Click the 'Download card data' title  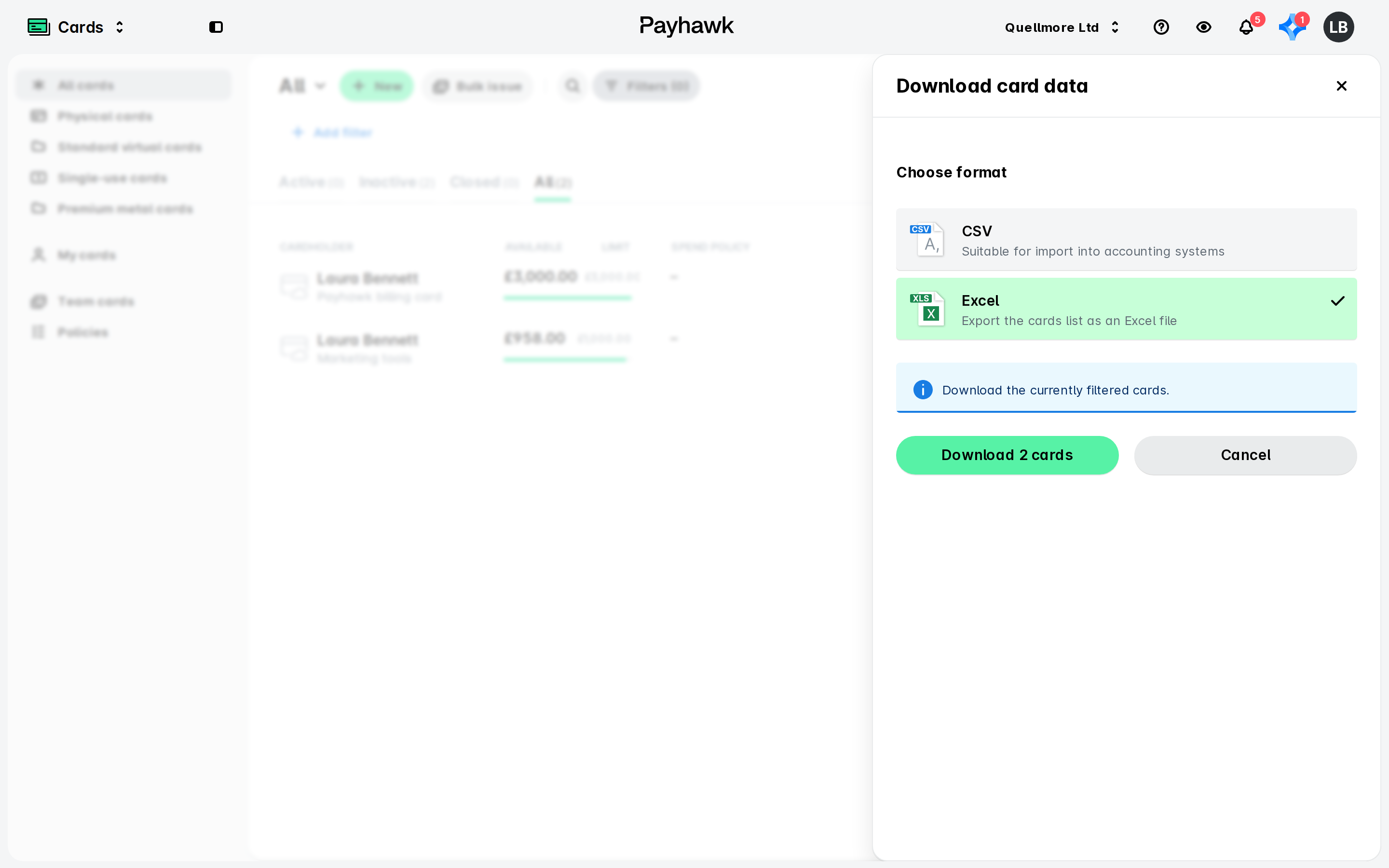[x=992, y=86]
